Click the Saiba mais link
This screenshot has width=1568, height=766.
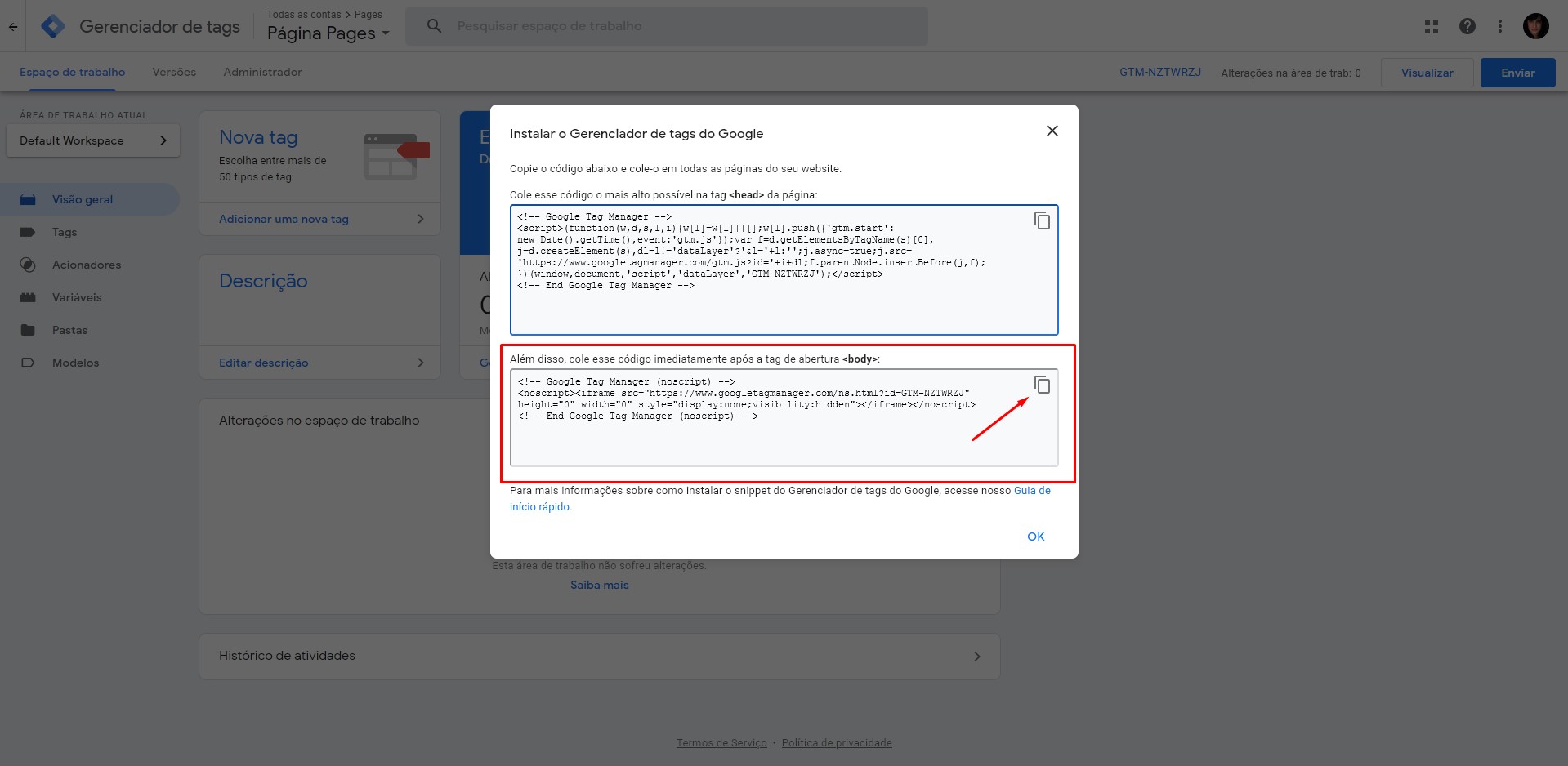point(600,585)
